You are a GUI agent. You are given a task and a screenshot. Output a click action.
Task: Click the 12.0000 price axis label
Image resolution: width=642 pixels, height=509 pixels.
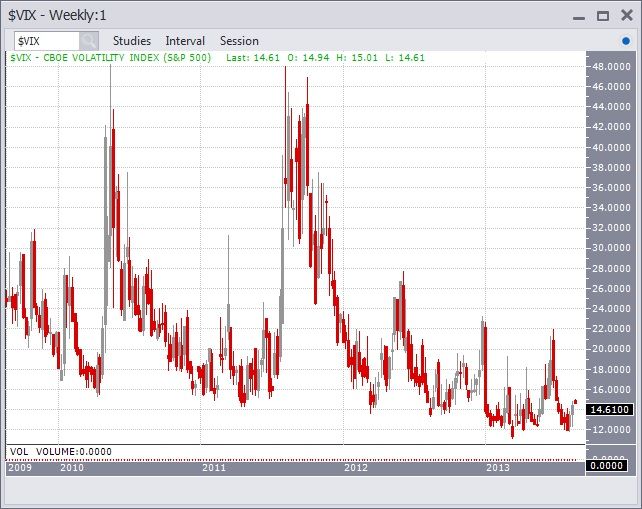click(x=611, y=430)
